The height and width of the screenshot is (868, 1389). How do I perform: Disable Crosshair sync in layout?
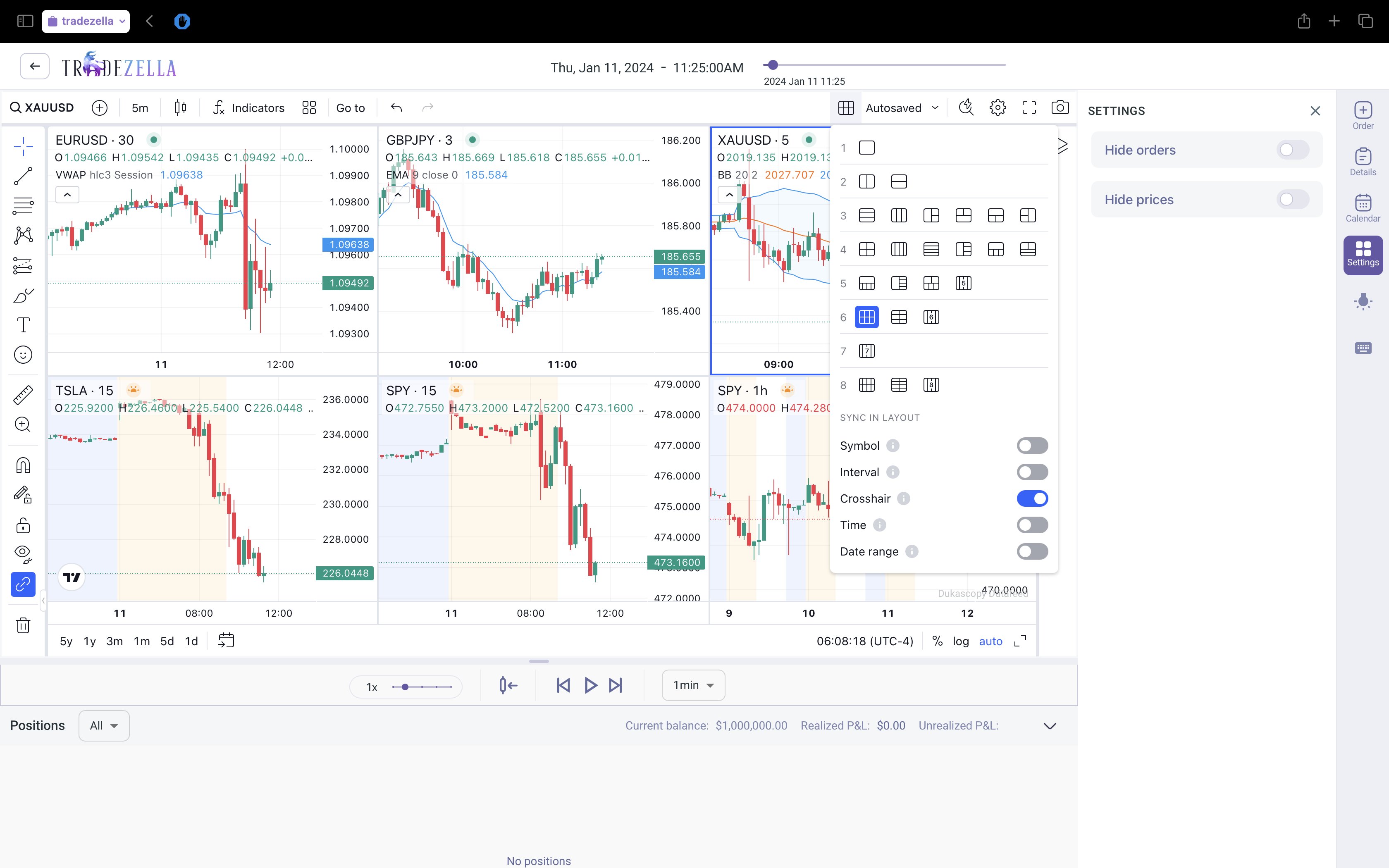(x=1032, y=498)
